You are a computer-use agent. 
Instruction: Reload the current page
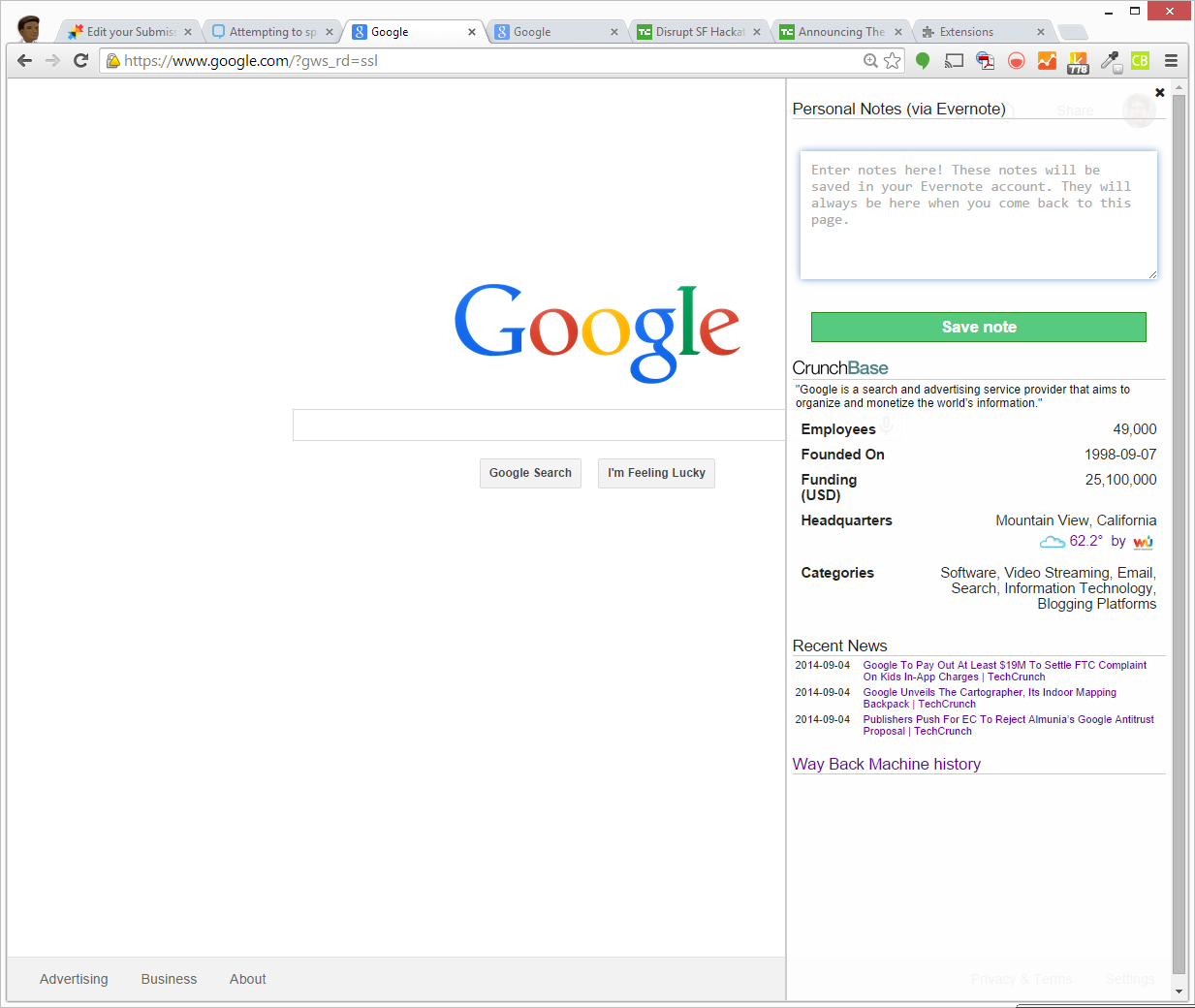[x=81, y=60]
